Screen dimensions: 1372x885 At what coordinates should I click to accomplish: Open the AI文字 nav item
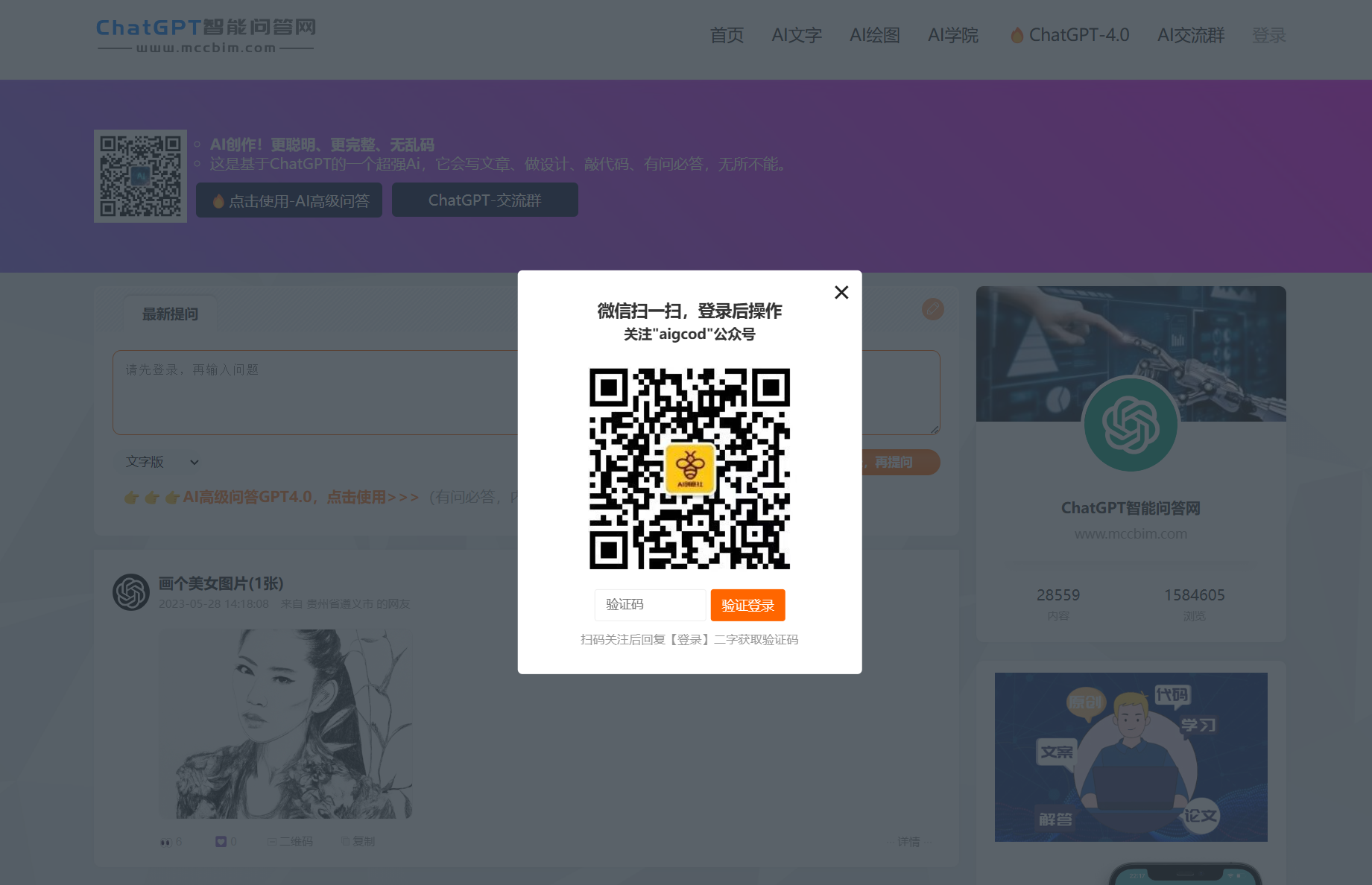coord(797,35)
